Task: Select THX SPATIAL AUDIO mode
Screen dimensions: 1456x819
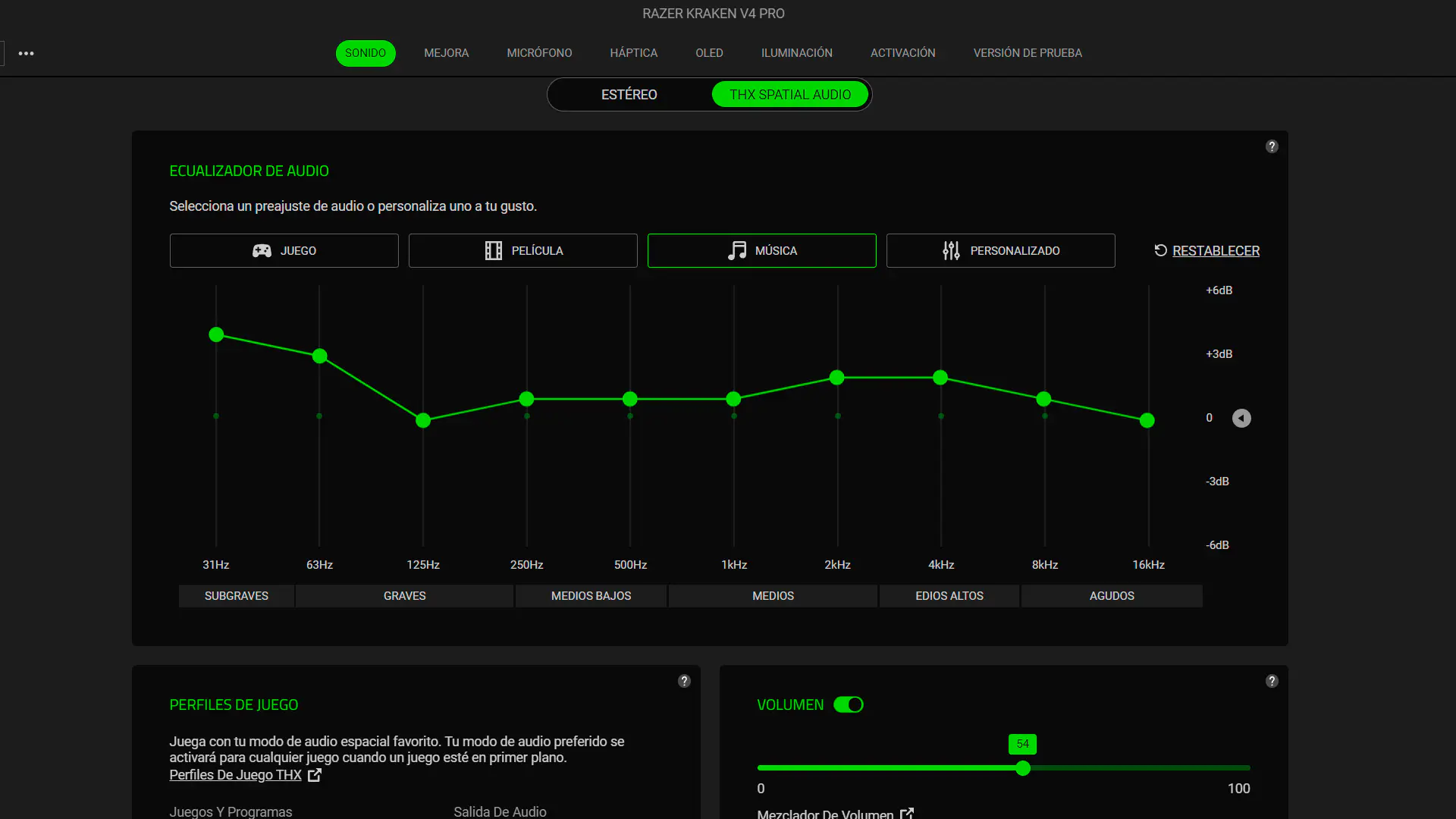Action: pos(790,95)
